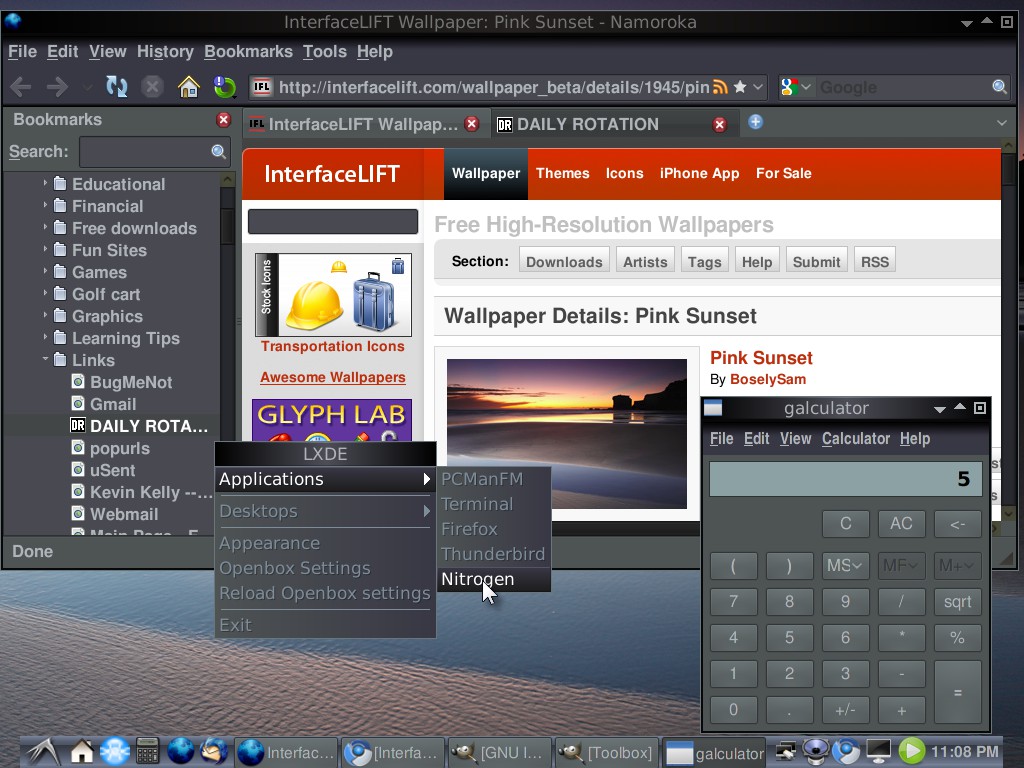The image size is (1024, 768).
Task: Click digit 7 in galculator
Action: tap(733, 602)
